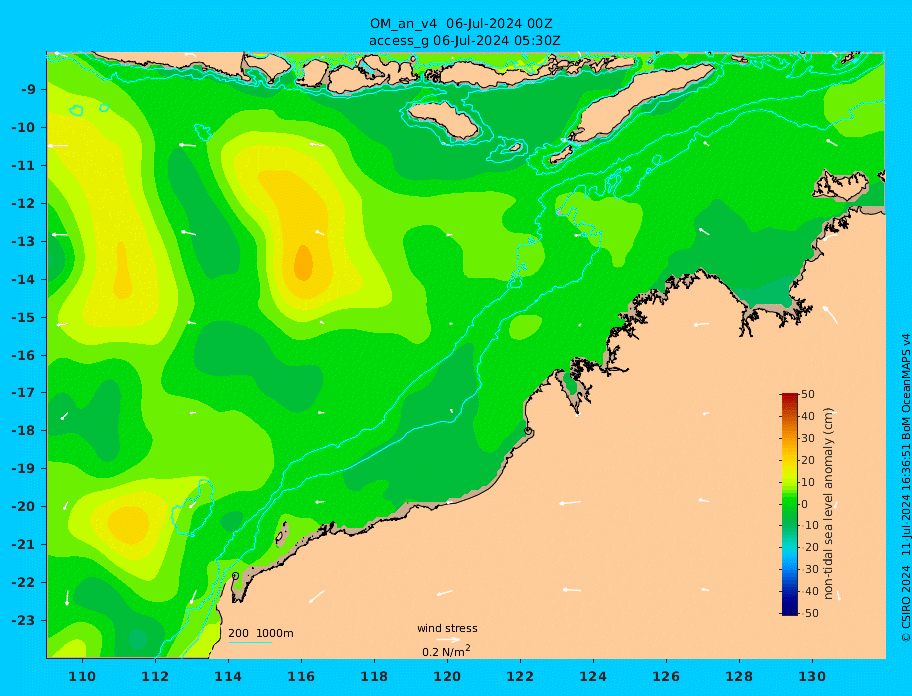Viewport: 912px width, 696px height.
Task: Click the longitude label 110
Action: (82, 676)
